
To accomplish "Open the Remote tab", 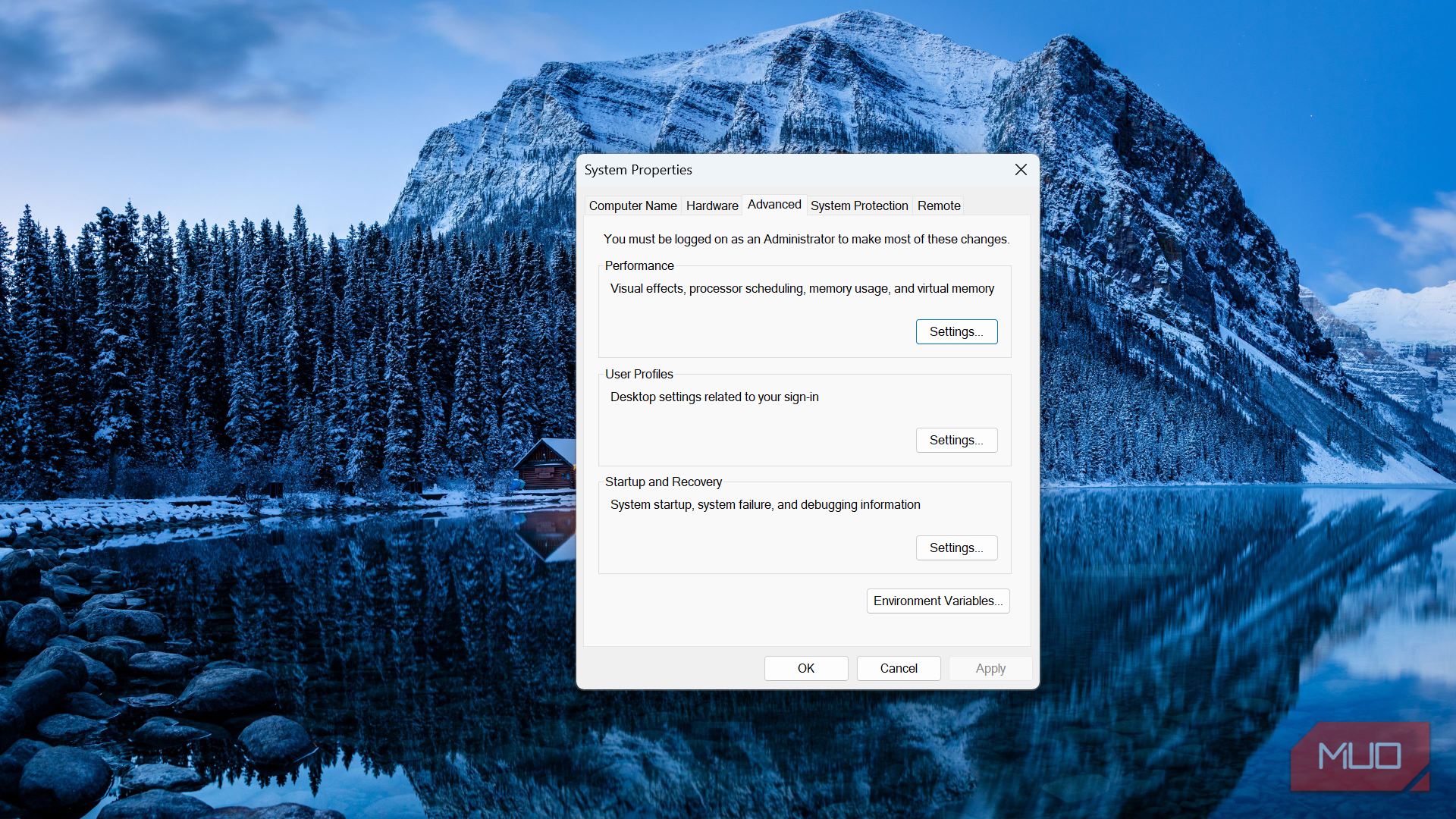I will pos(939,206).
